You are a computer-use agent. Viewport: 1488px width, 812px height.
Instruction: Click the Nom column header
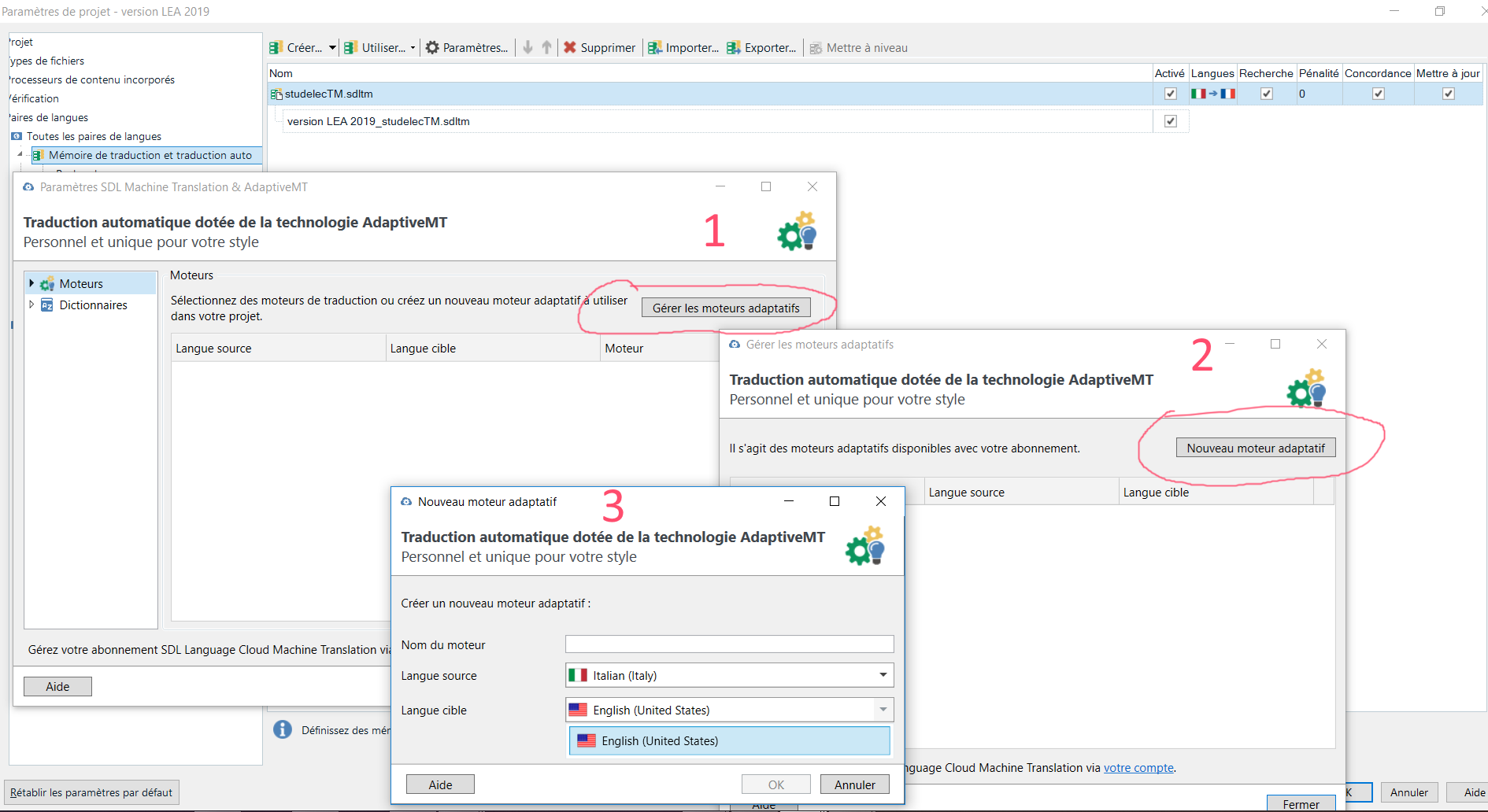(x=710, y=73)
